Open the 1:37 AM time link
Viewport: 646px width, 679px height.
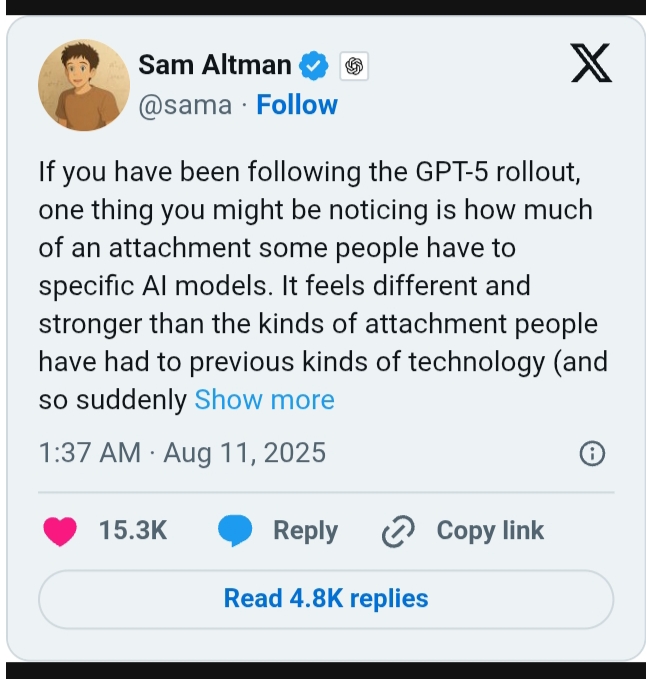click(x=89, y=453)
